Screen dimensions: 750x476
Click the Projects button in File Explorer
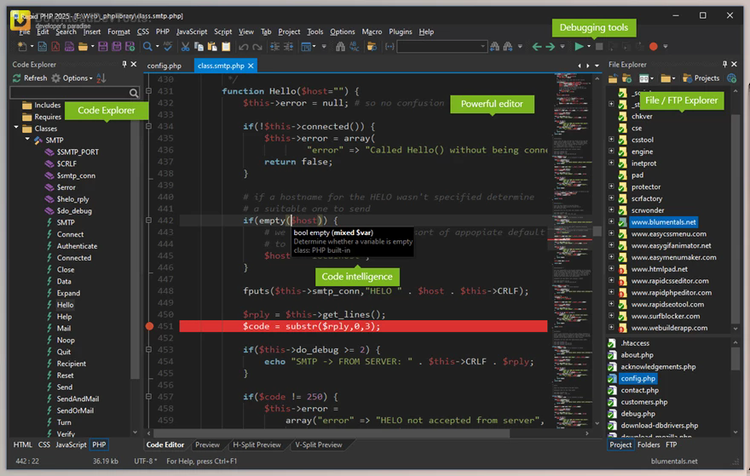pos(701,78)
